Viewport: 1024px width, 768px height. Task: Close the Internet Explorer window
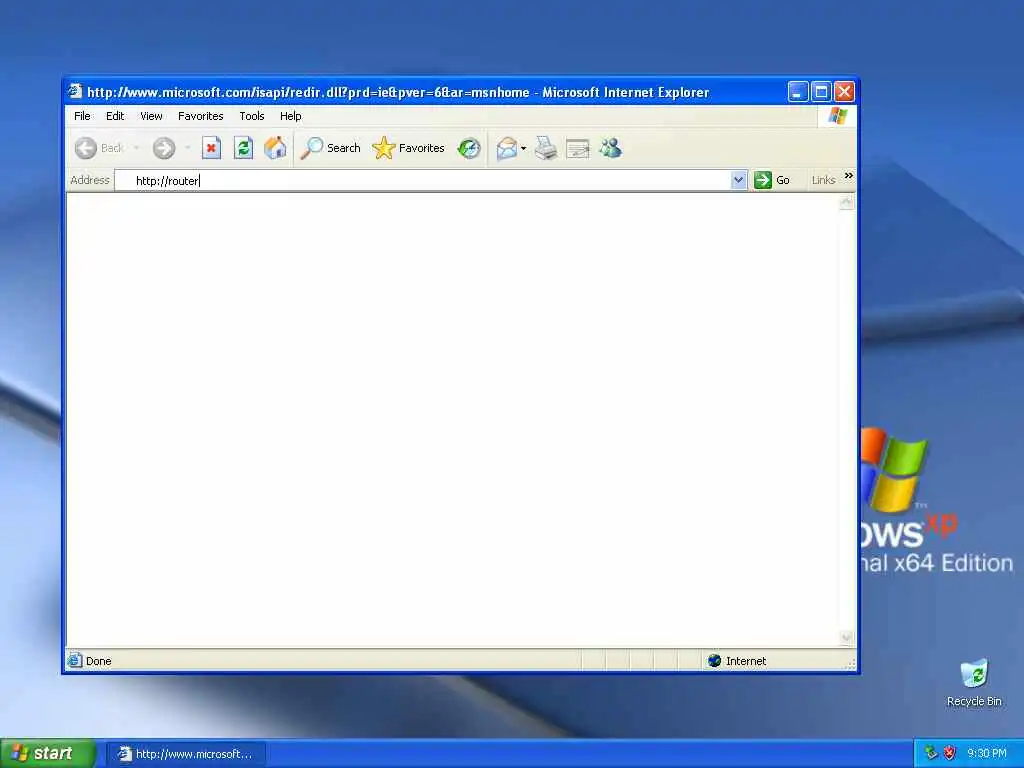tap(844, 92)
